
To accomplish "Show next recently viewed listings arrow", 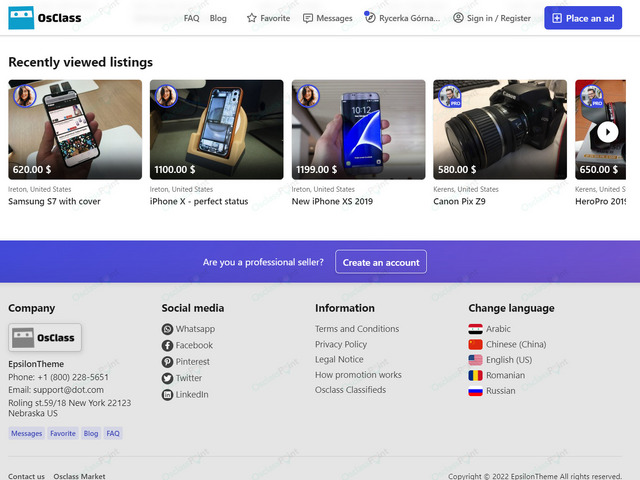I will [608, 132].
